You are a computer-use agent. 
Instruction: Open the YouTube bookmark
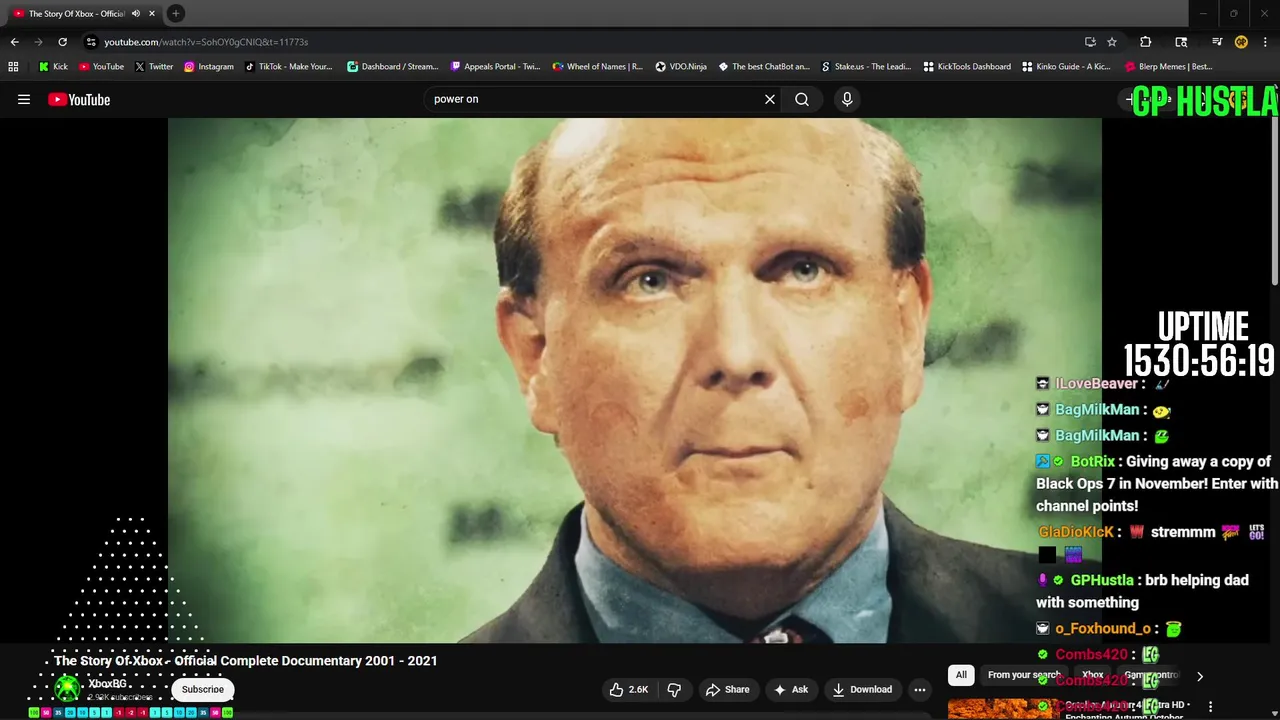coord(101,67)
